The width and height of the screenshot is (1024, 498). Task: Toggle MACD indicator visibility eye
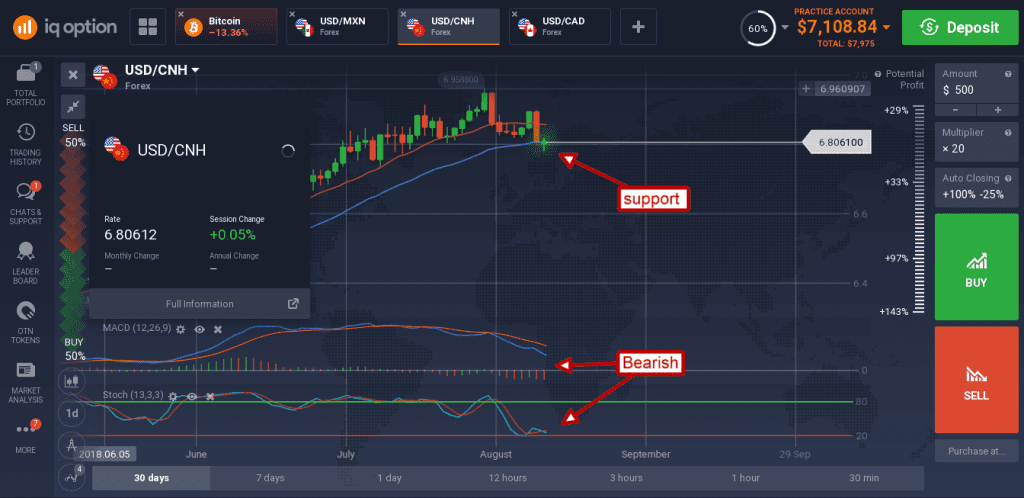click(x=199, y=330)
